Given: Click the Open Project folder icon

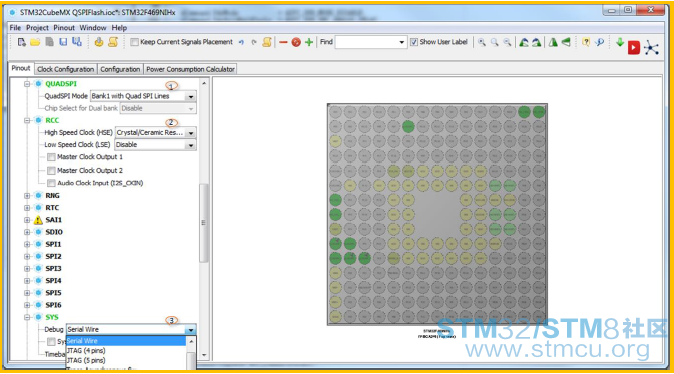Looking at the screenshot, I should tap(35, 42).
